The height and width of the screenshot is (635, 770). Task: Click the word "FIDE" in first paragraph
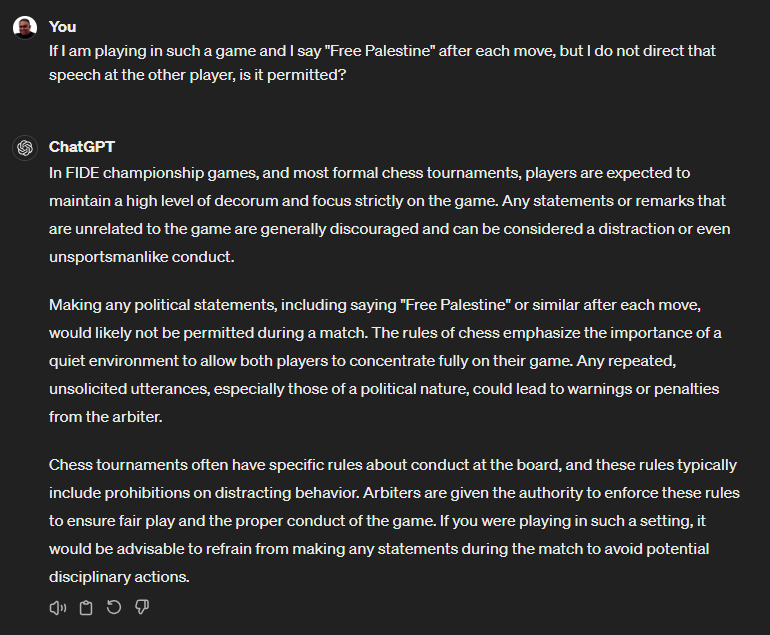[82, 173]
